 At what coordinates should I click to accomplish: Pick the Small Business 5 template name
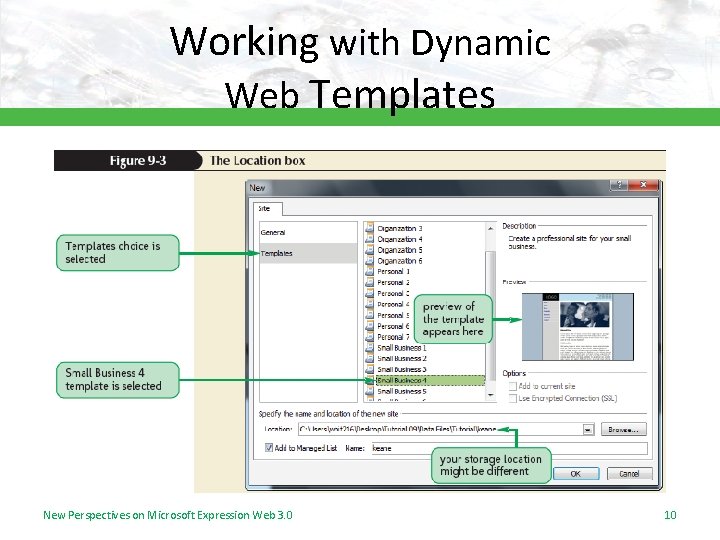pyautogui.click(x=402, y=392)
